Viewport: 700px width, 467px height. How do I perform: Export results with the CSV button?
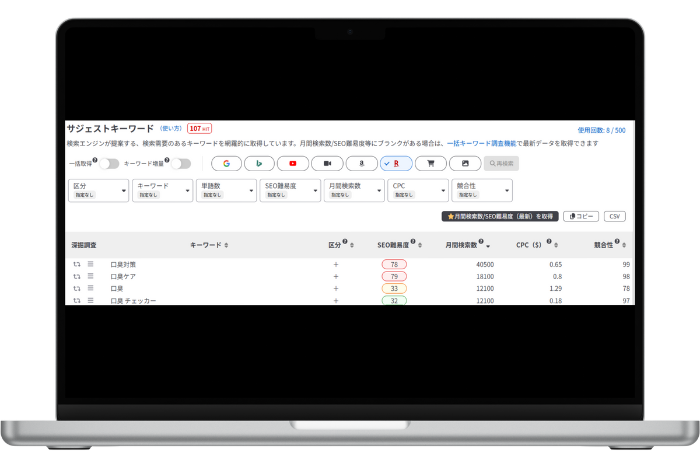coord(615,216)
